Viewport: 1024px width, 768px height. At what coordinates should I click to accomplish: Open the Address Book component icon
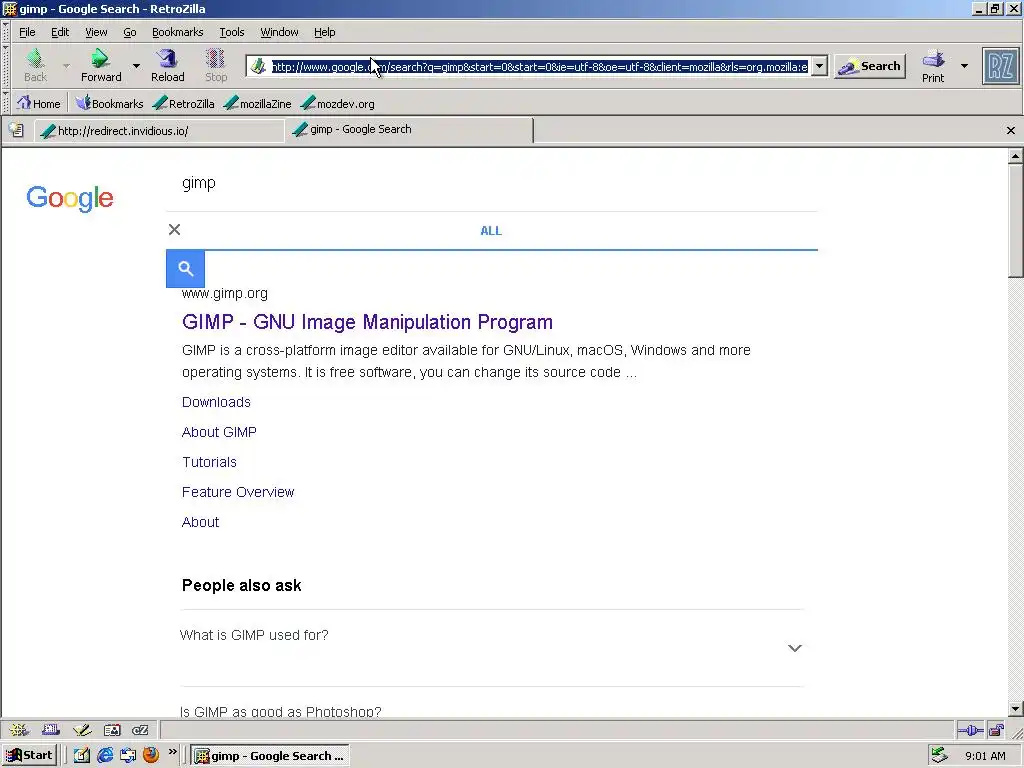click(112, 730)
